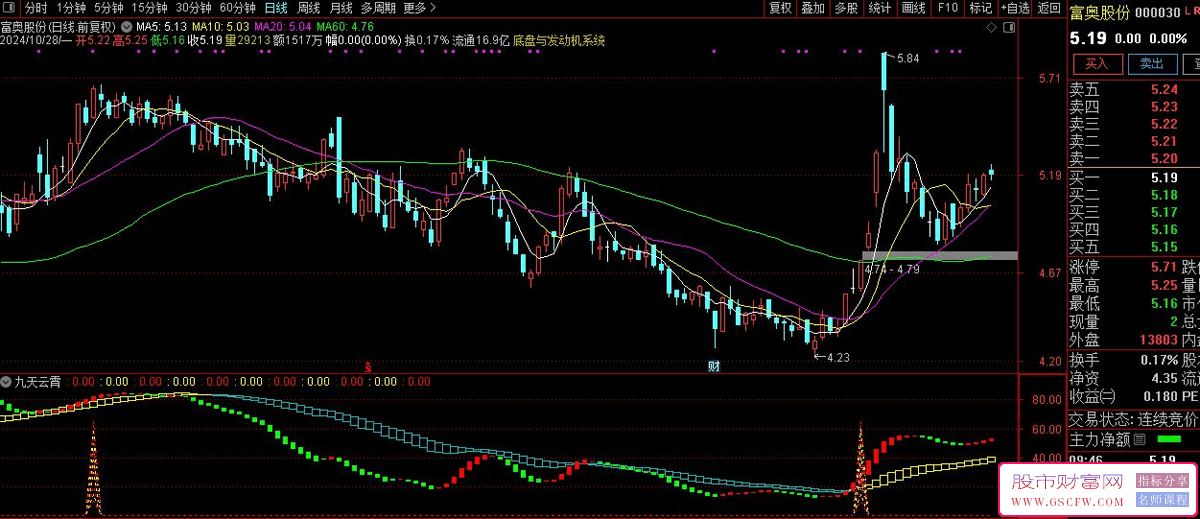Select the 月线 monthly chart tab
The height and width of the screenshot is (519, 1200).
click(x=341, y=8)
